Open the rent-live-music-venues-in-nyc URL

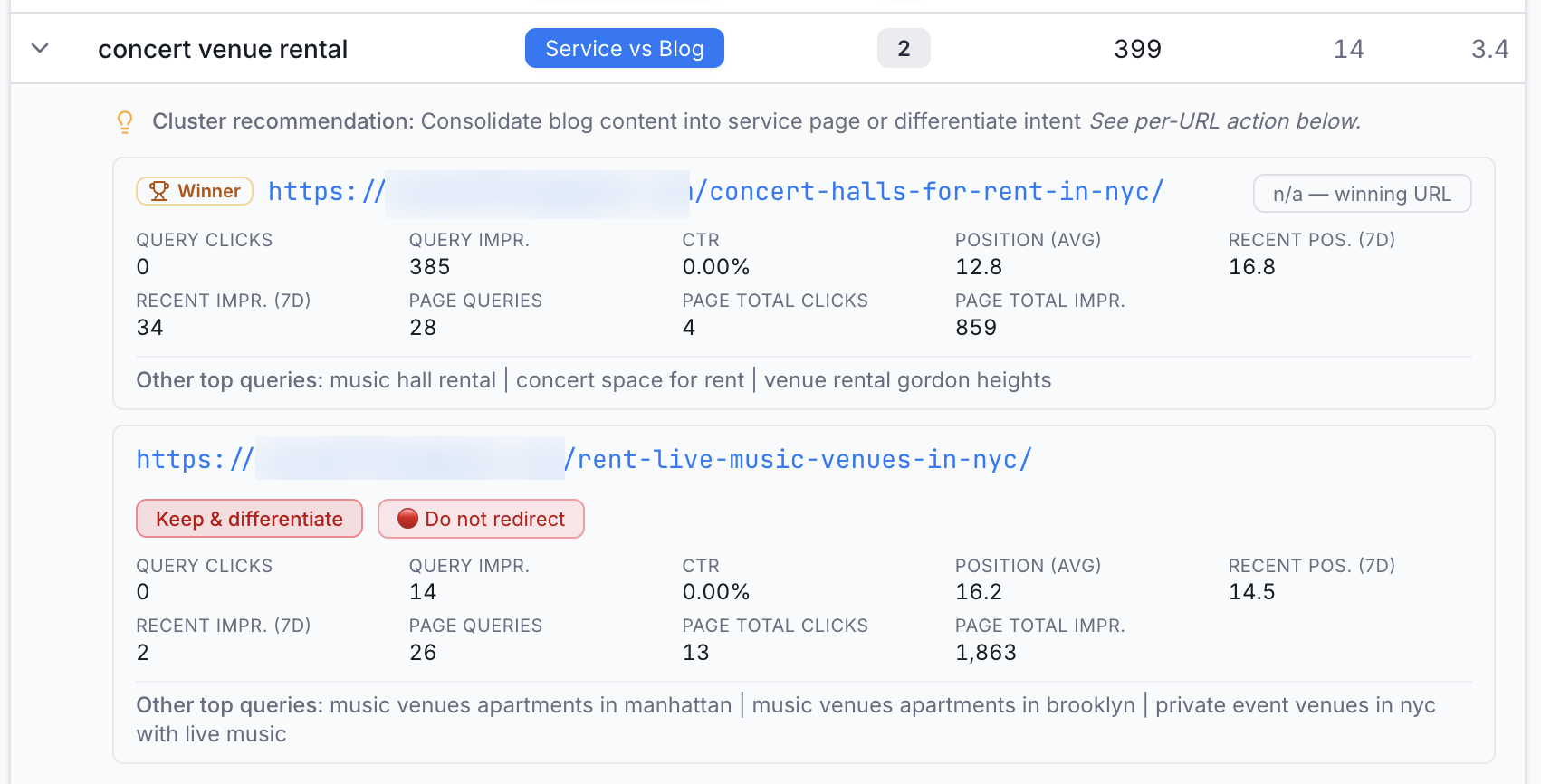coord(584,459)
